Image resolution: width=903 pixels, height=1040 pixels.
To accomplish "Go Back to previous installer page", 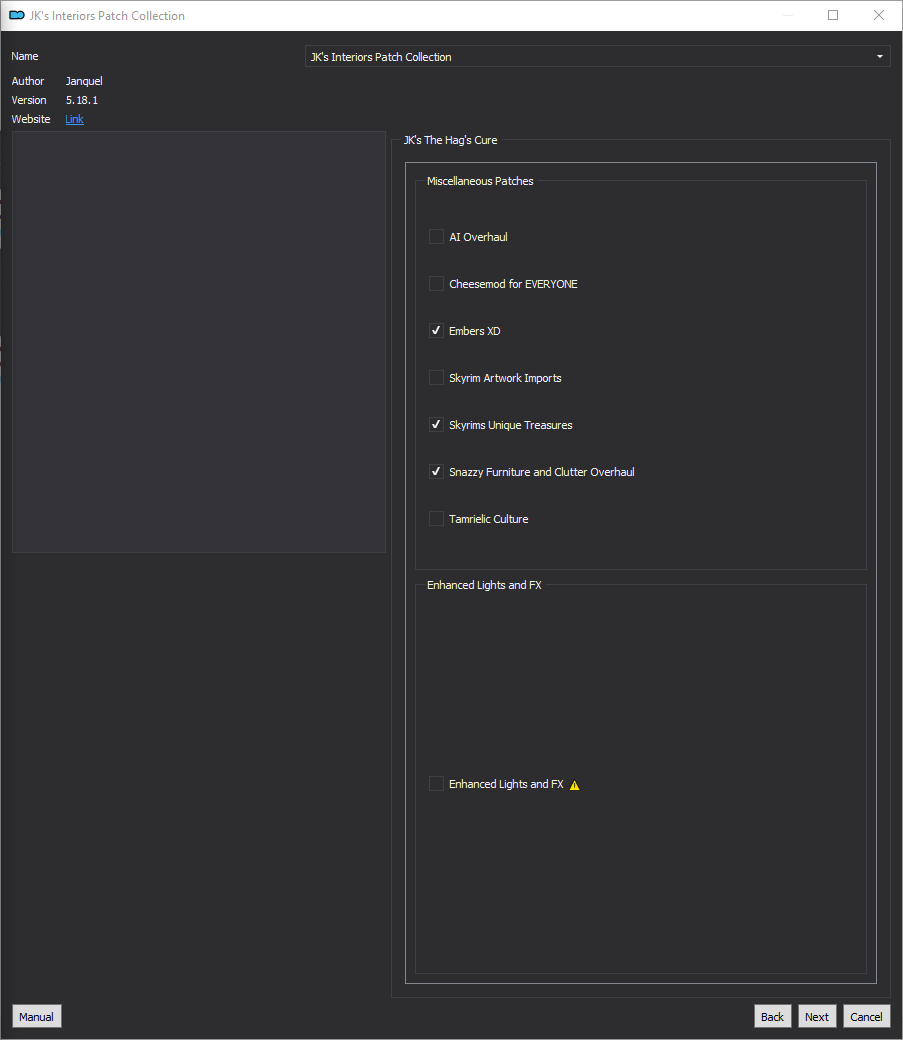I will [772, 1017].
